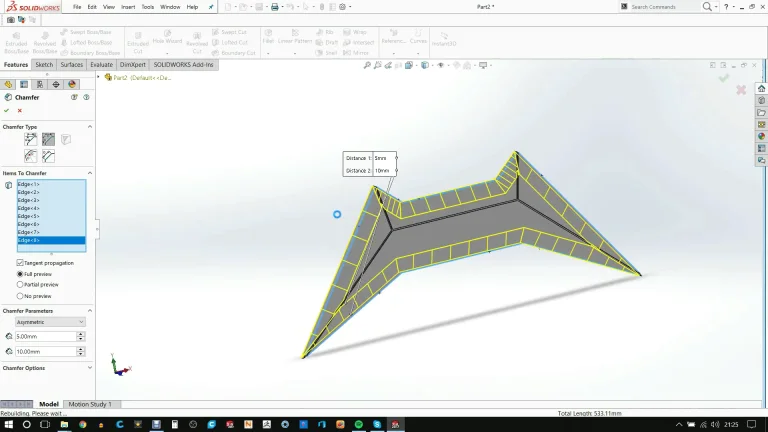The width and height of the screenshot is (768, 432).
Task: Select the second chamfer type icon
Action: click(x=48, y=140)
